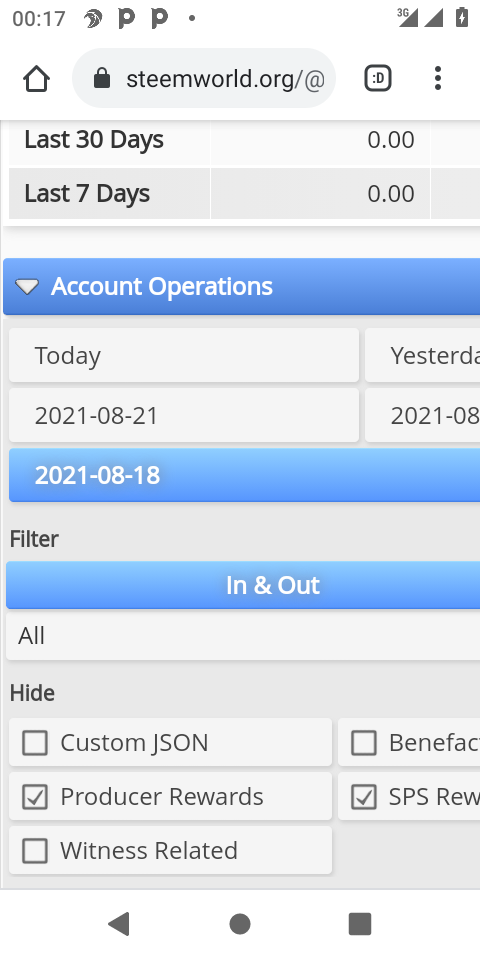Tap the Android back navigation button
The width and height of the screenshot is (480, 960).
pyautogui.click(x=119, y=923)
